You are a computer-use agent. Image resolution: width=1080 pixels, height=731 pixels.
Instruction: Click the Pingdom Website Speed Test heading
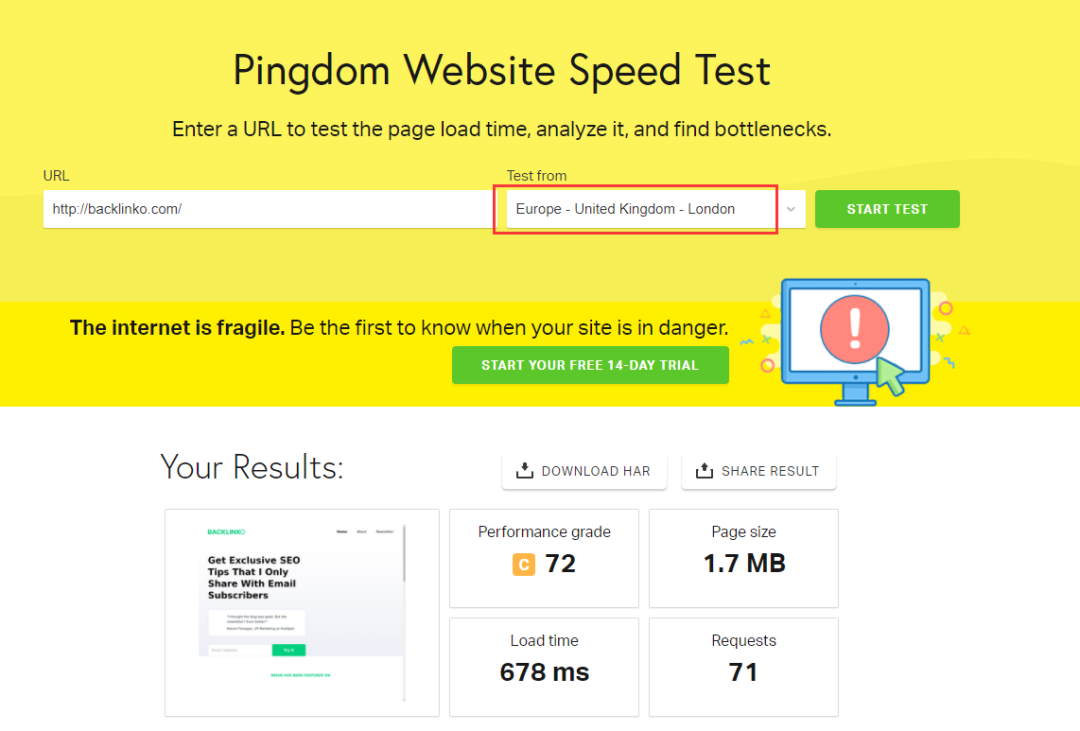[502, 71]
